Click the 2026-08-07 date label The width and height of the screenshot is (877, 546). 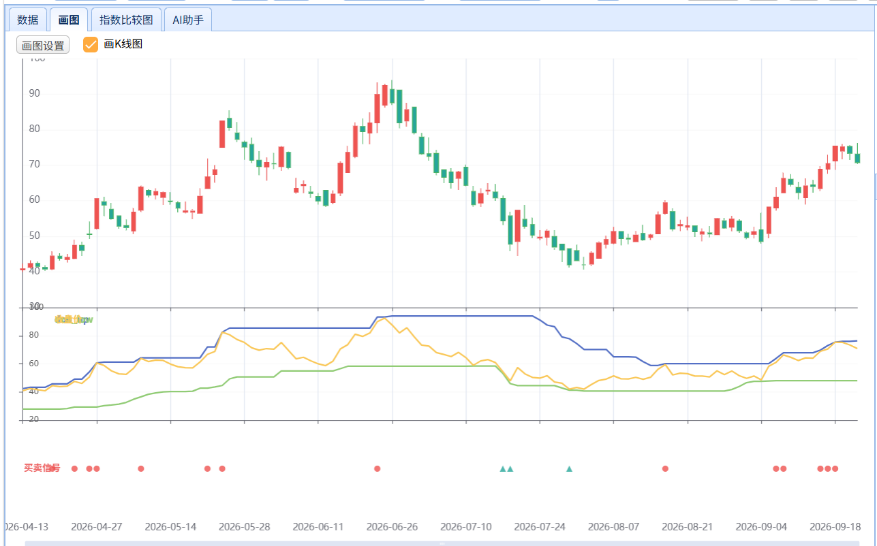614,527
